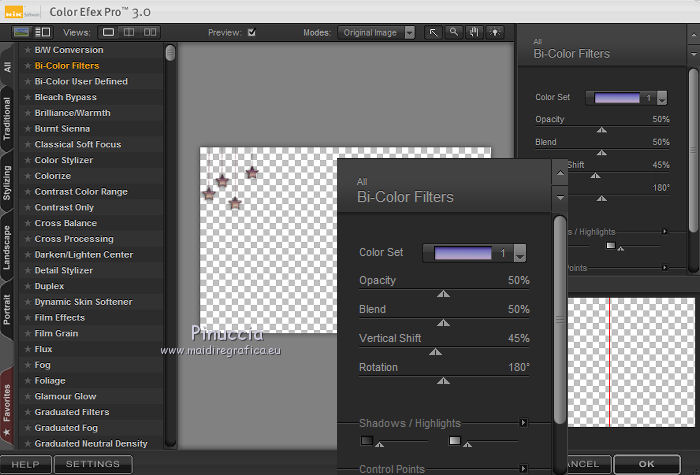Select the arrow pointer tool

tap(433, 33)
